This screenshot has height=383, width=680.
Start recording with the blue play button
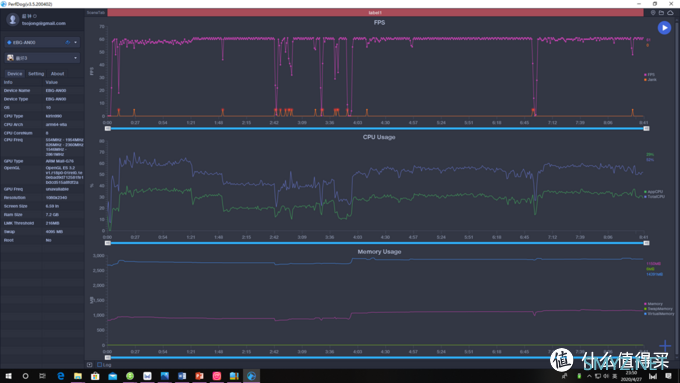click(664, 28)
